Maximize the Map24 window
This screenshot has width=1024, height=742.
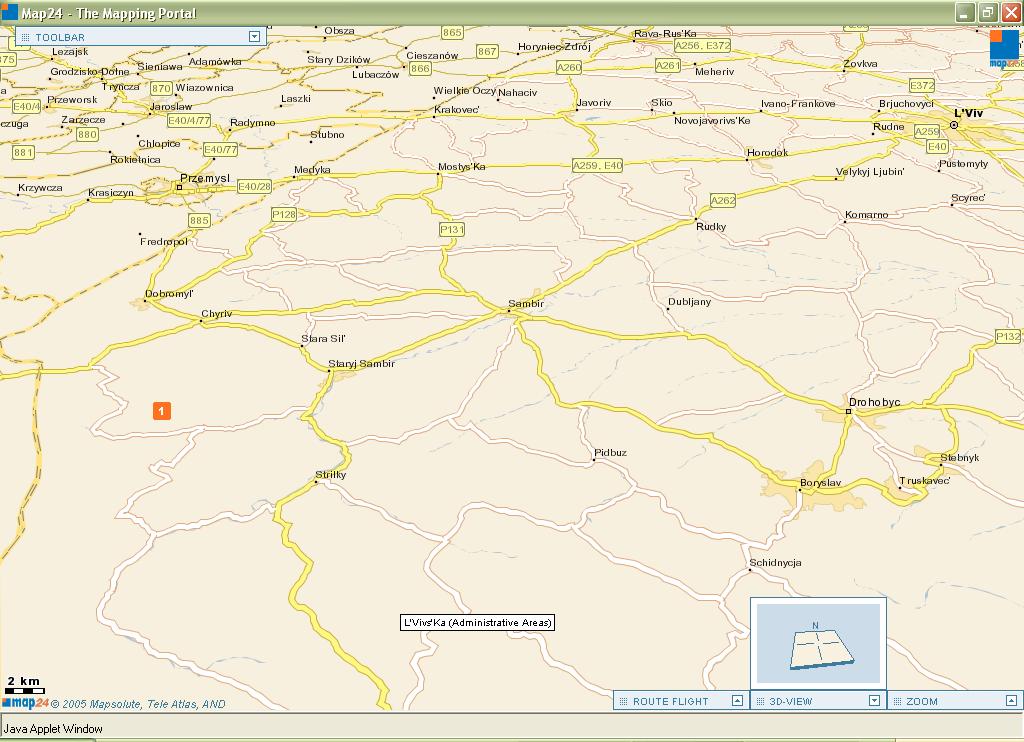pos(987,12)
